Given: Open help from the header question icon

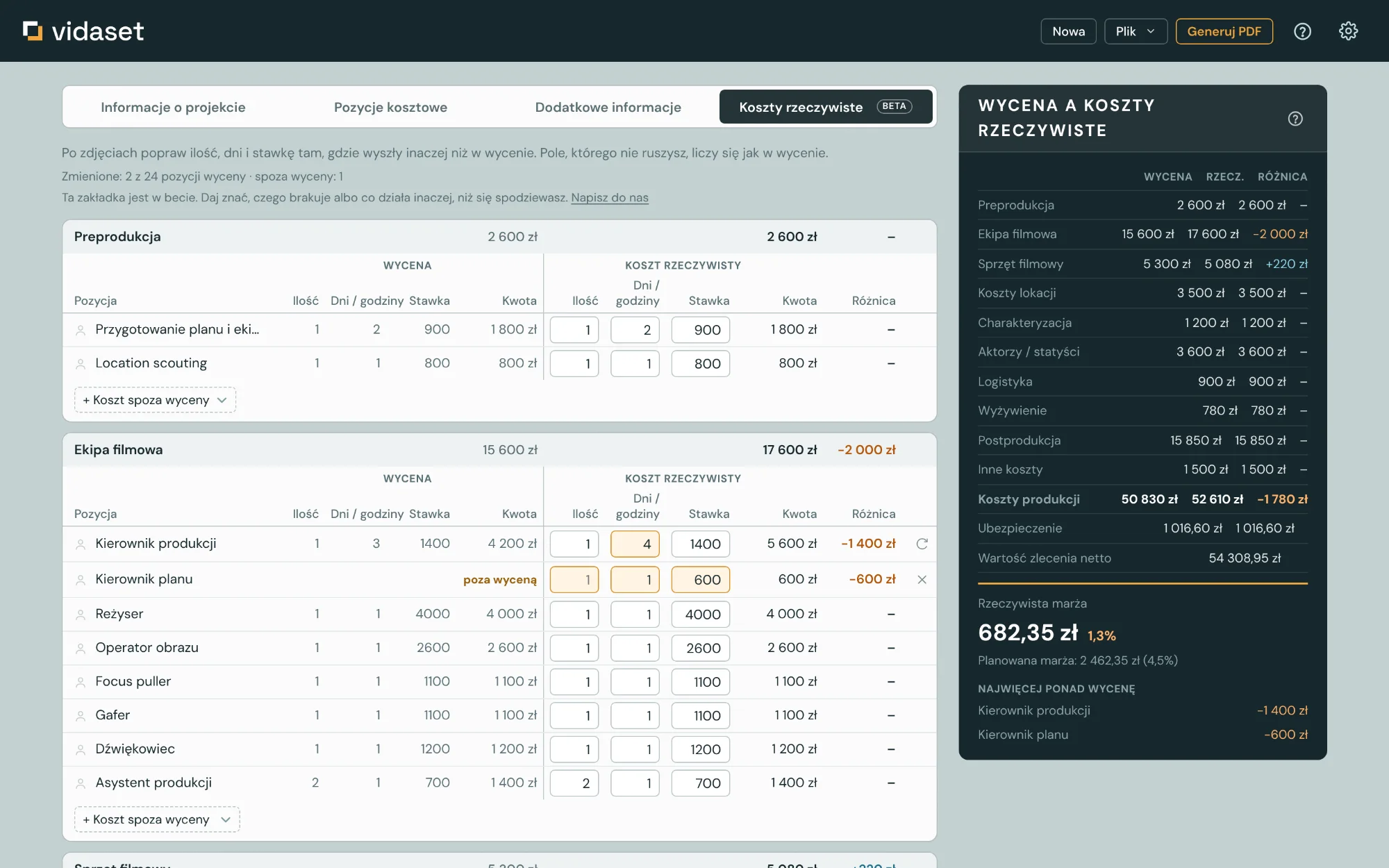Looking at the screenshot, I should pyautogui.click(x=1302, y=31).
